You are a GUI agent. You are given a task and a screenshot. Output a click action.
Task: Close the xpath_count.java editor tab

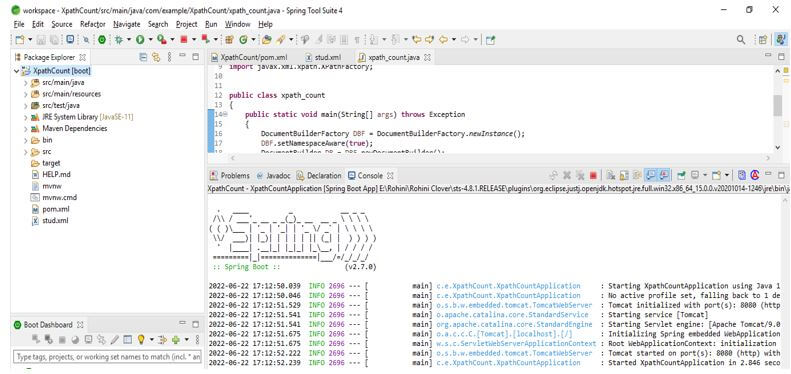pyautogui.click(x=428, y=58)
